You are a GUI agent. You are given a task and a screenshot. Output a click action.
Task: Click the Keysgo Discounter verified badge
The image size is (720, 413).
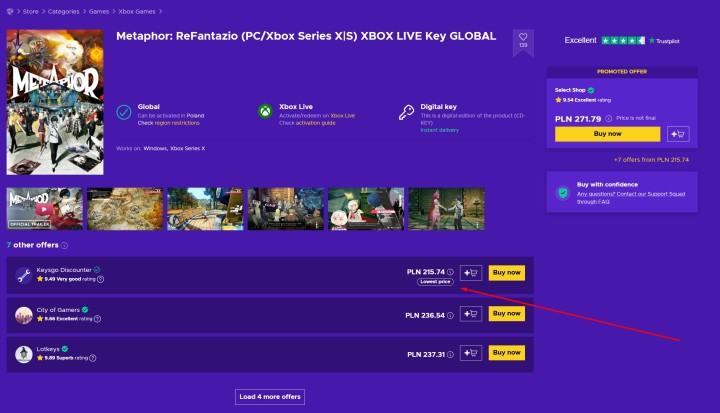(97, 270)
